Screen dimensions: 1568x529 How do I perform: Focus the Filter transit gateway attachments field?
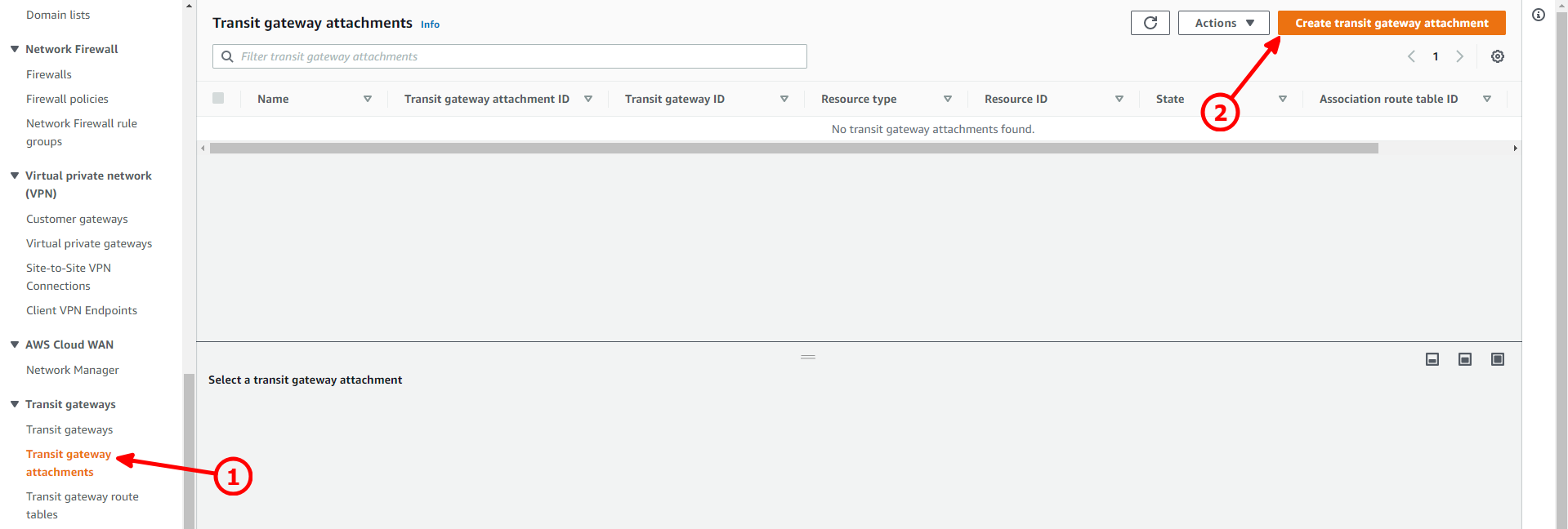[x=519, y=56]
